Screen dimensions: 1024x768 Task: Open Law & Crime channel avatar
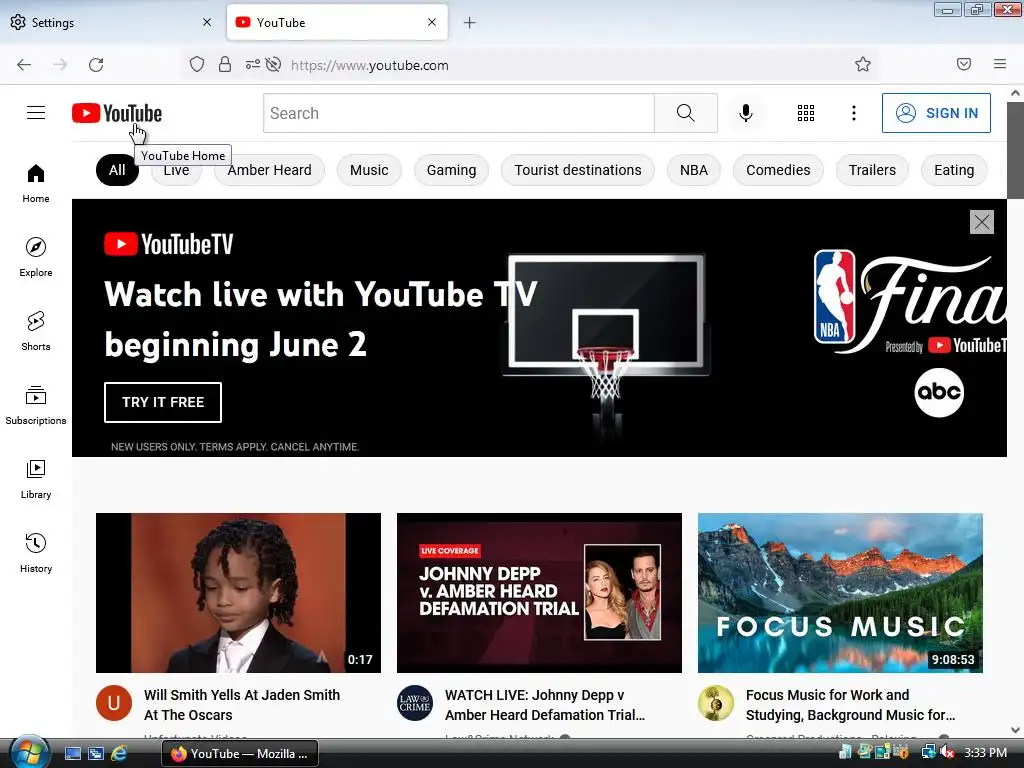point(415,703)
